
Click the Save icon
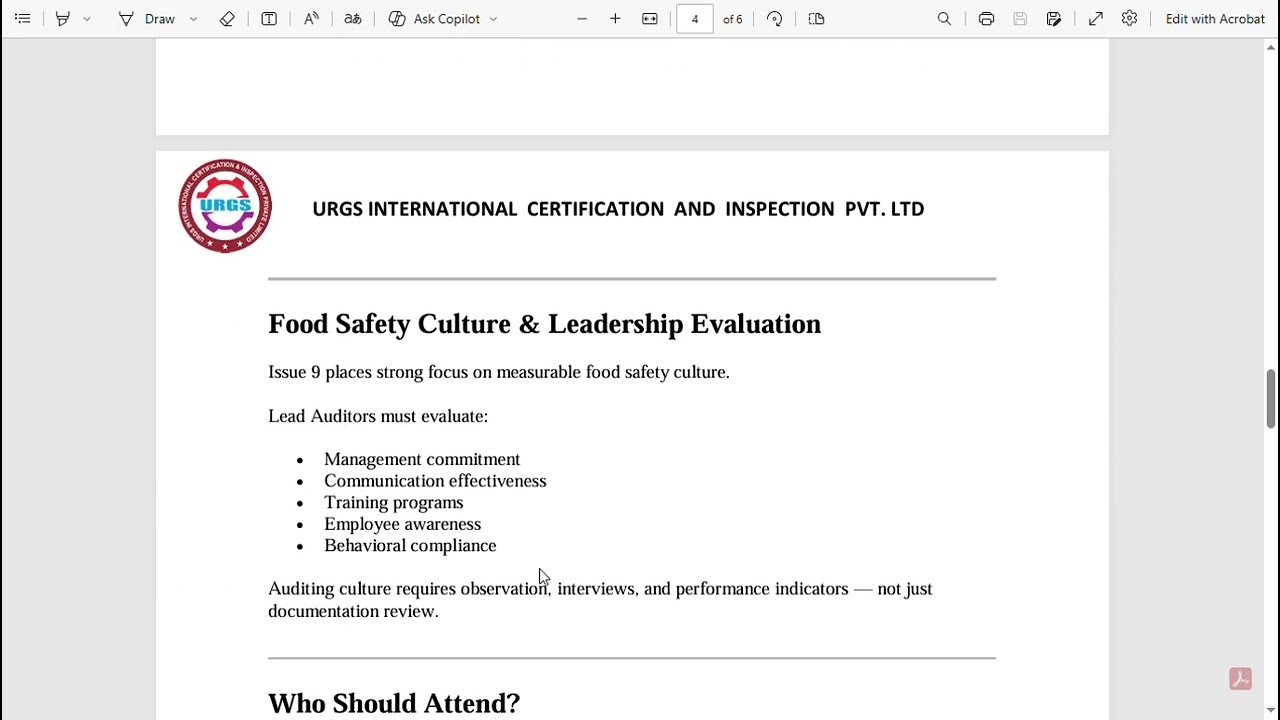coord(1020,19)
